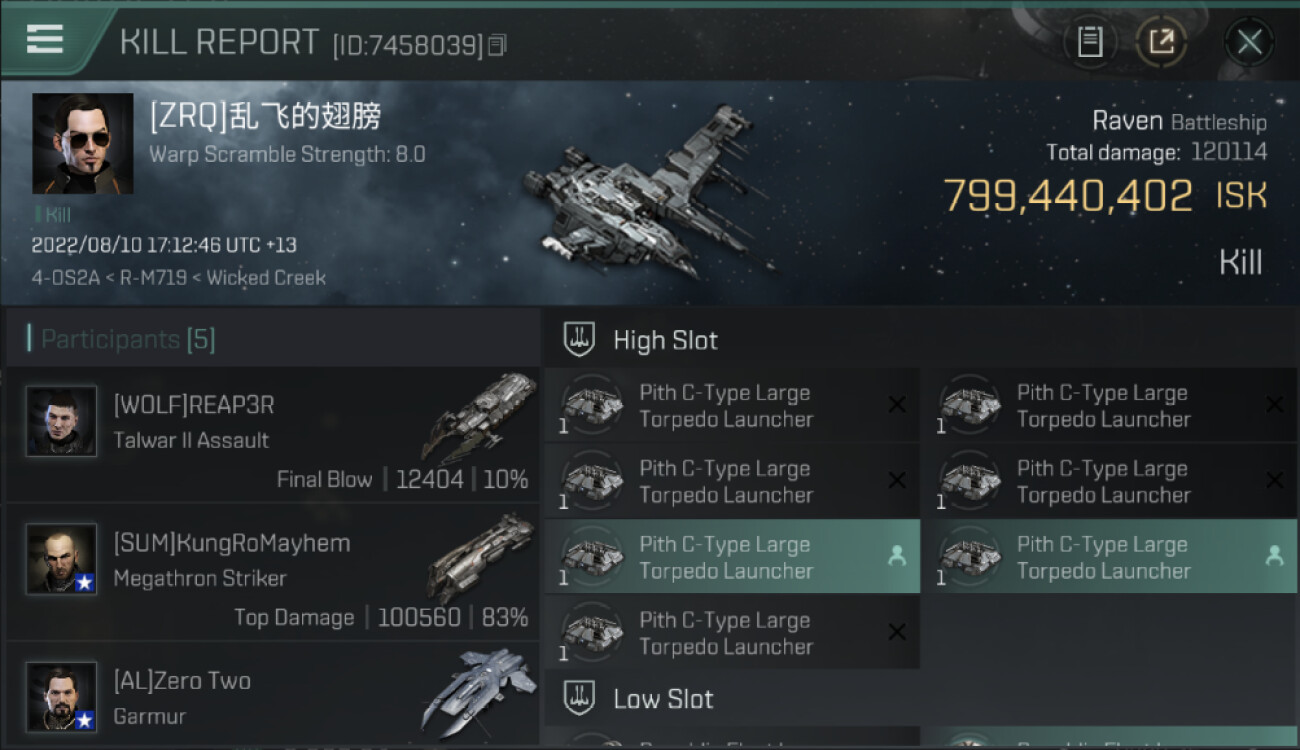Open the Wicked Creek location link

tap(266, 278)
